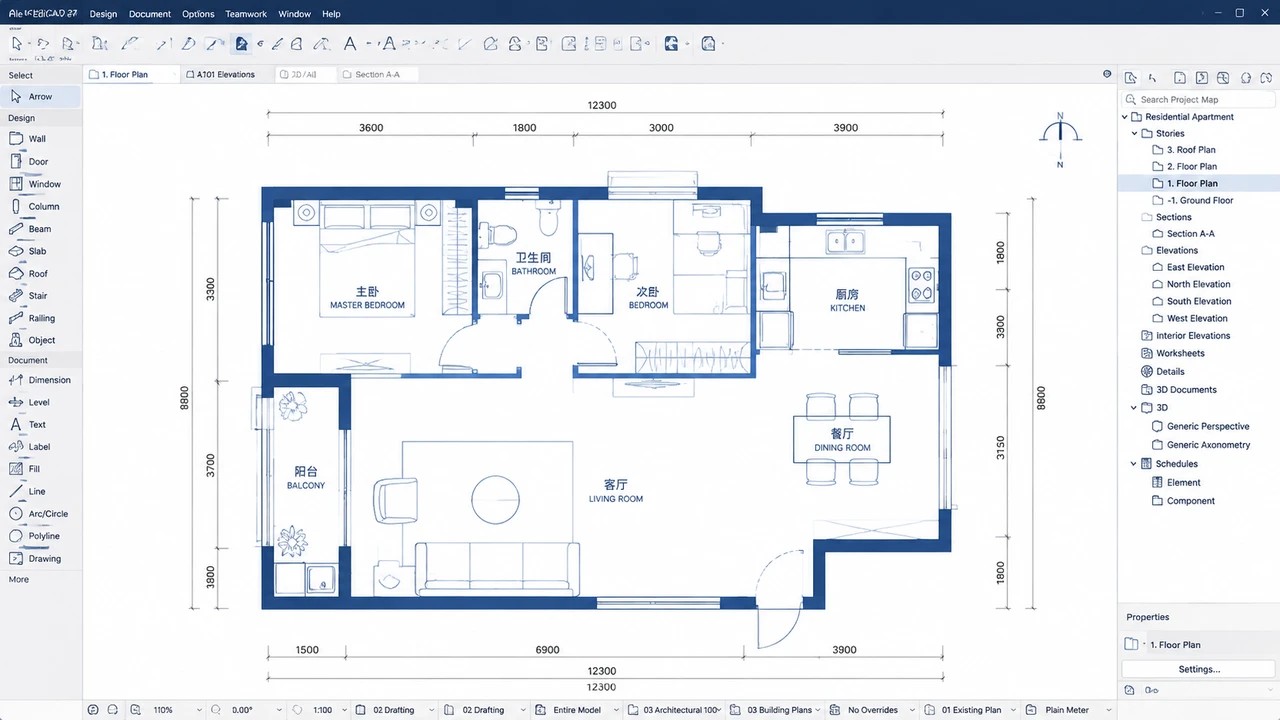Viewport: 1280px width, 720px height.
Task: Select the Wall tool
Action: (x=40, y=139)
